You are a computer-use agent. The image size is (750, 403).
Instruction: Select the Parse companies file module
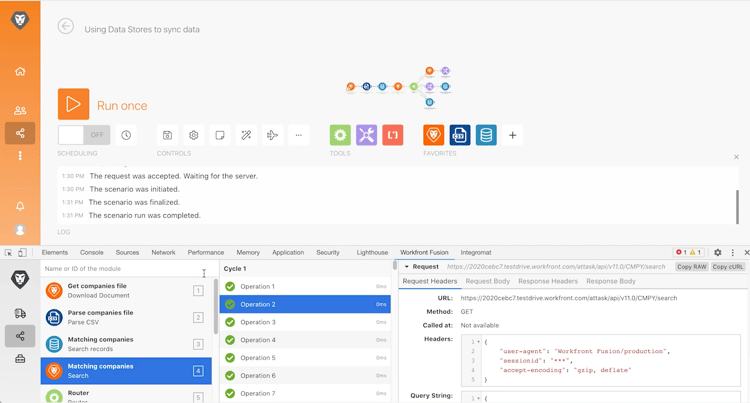(126, 317)
